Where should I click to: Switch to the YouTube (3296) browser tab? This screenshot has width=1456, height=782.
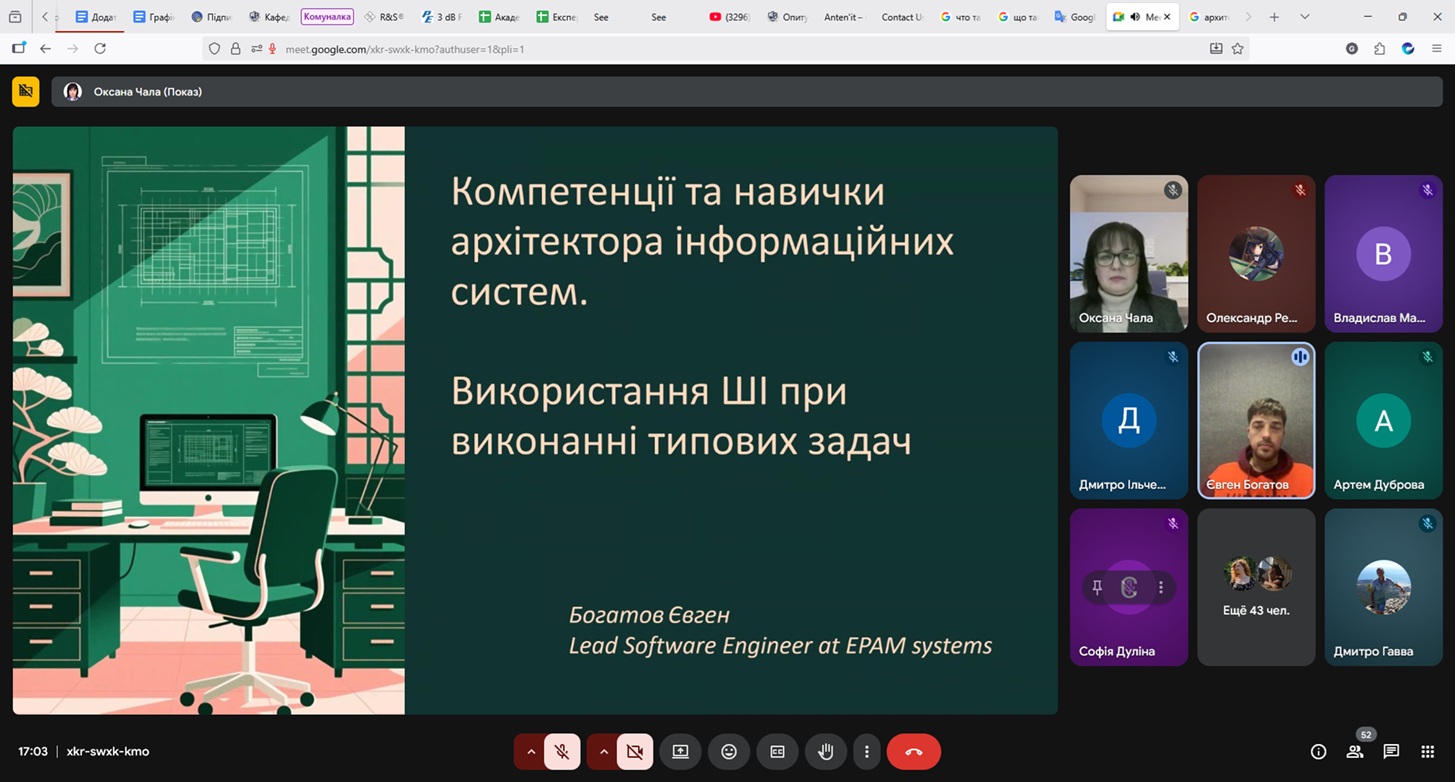point(729,17)
